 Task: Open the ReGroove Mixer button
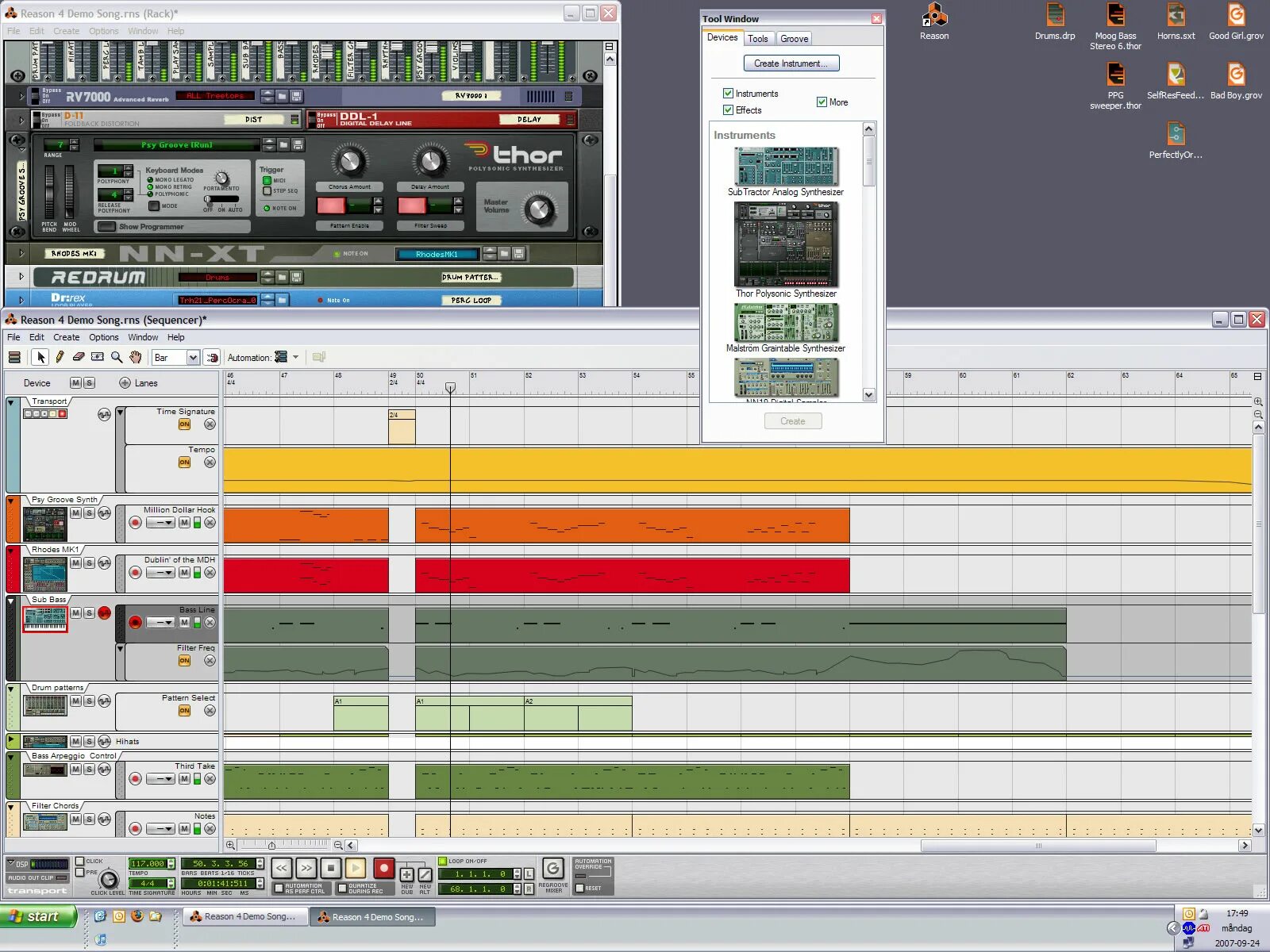pos(553,869)
